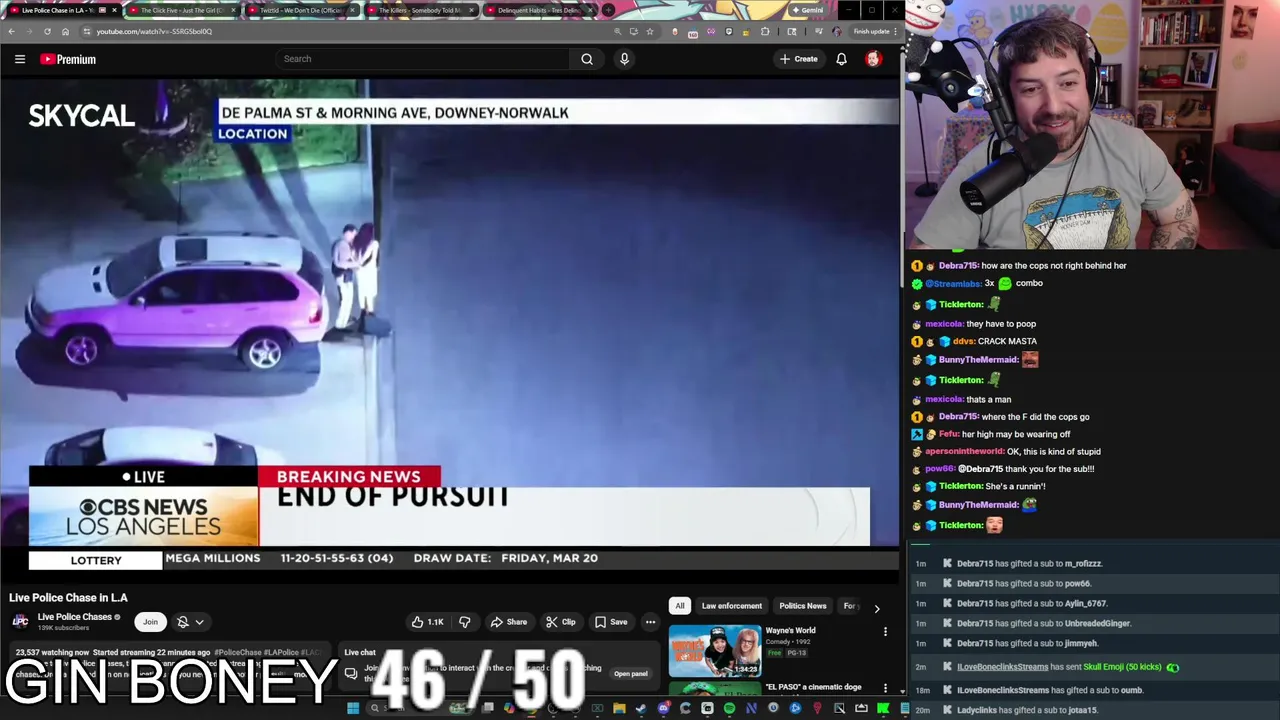The width and height of the screenshot is (1280, 720).
Task: Select the All filter chip
Action: click(680, 606)
